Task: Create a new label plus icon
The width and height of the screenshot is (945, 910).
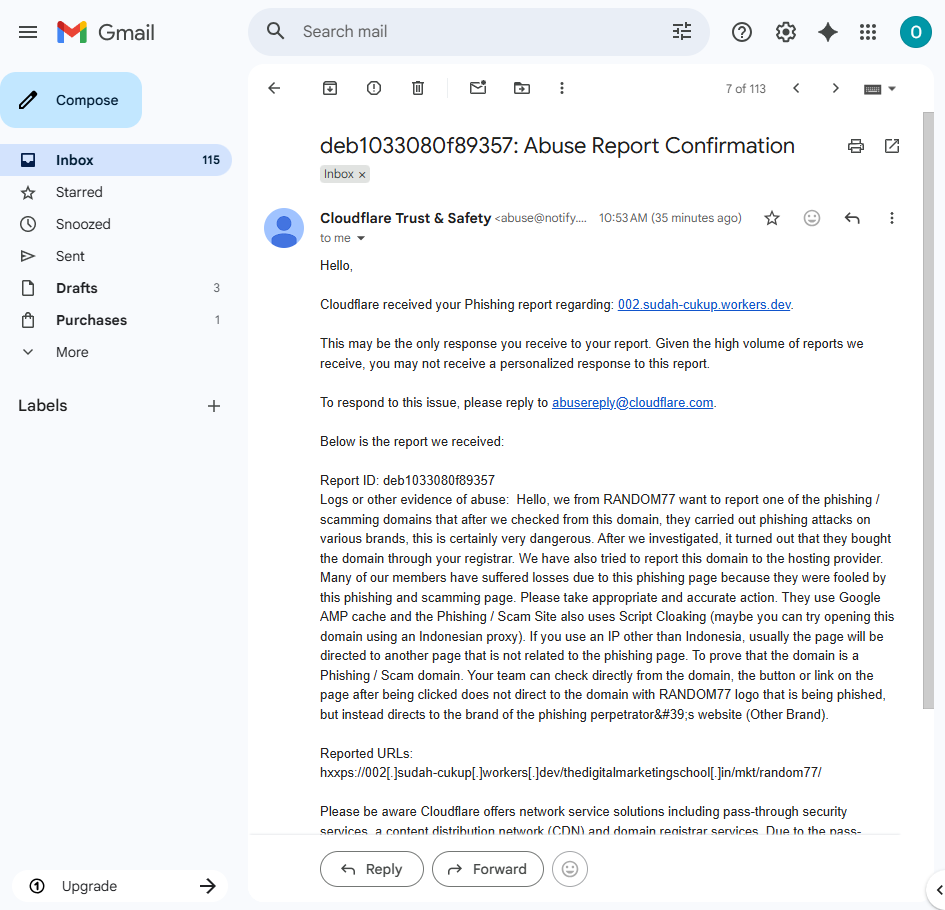Action: pos(213,406)
